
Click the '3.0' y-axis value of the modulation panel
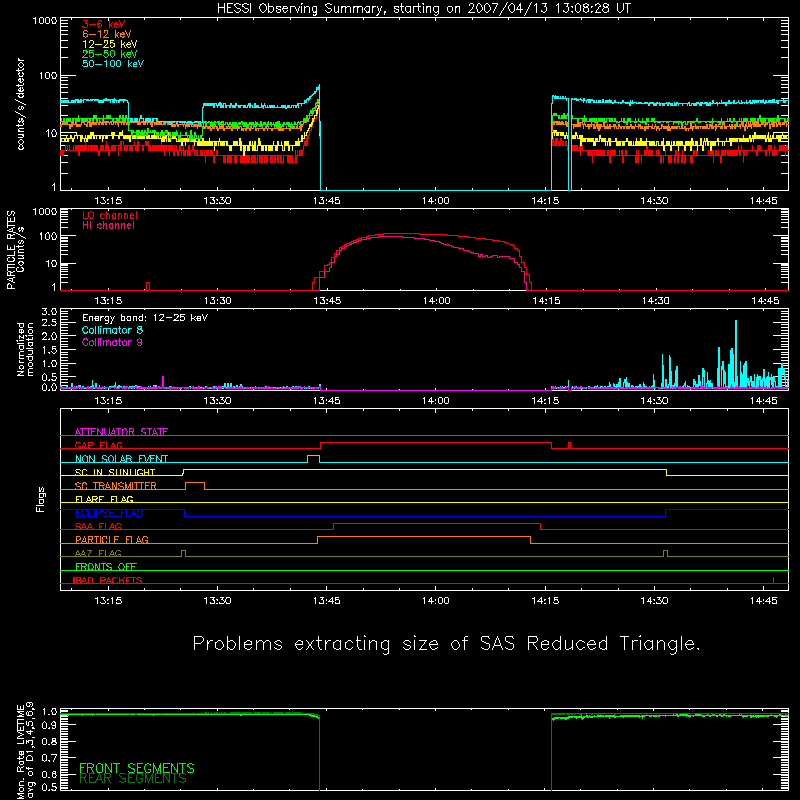pos(49,312)
